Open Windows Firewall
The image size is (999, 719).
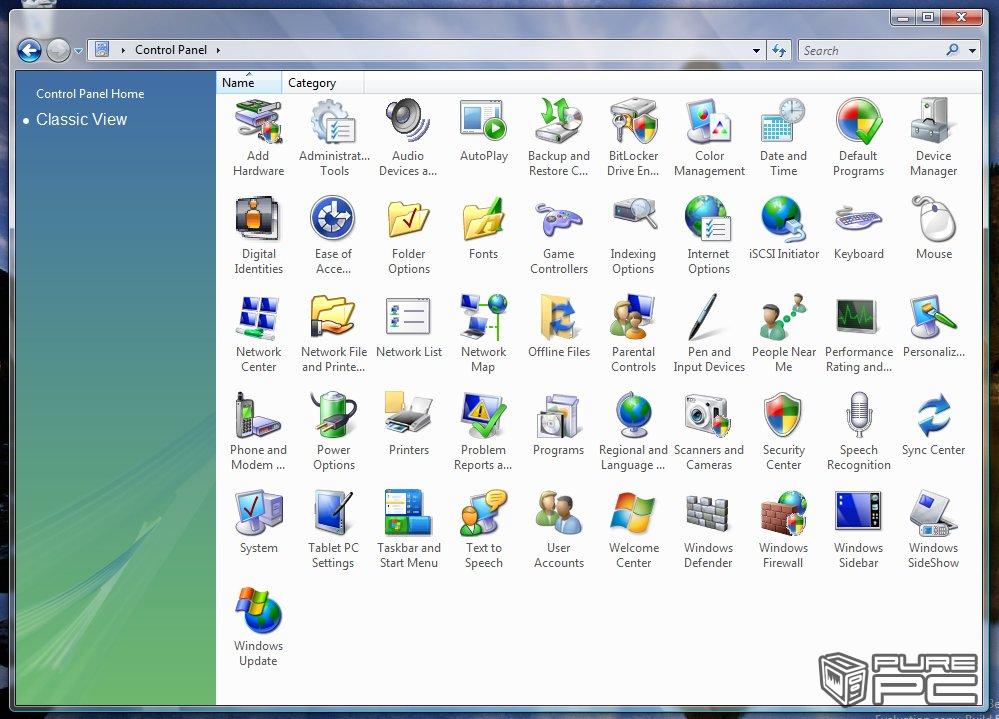tap(783, 530)
